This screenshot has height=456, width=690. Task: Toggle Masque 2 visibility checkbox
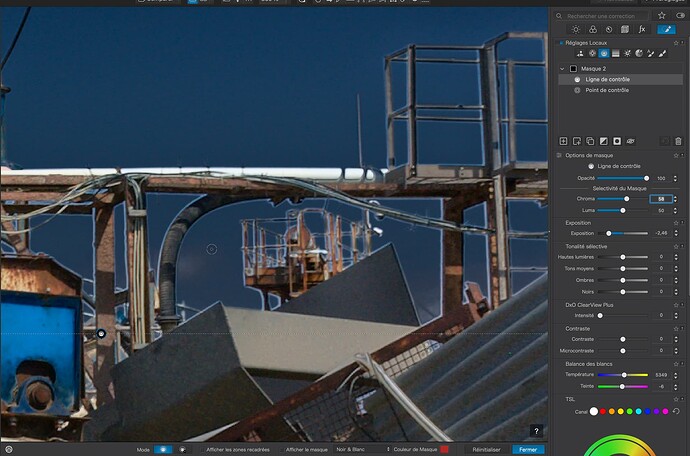tap(573, 69)
